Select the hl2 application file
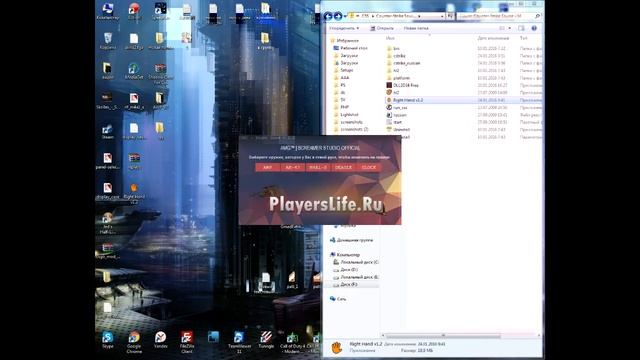 393,93
